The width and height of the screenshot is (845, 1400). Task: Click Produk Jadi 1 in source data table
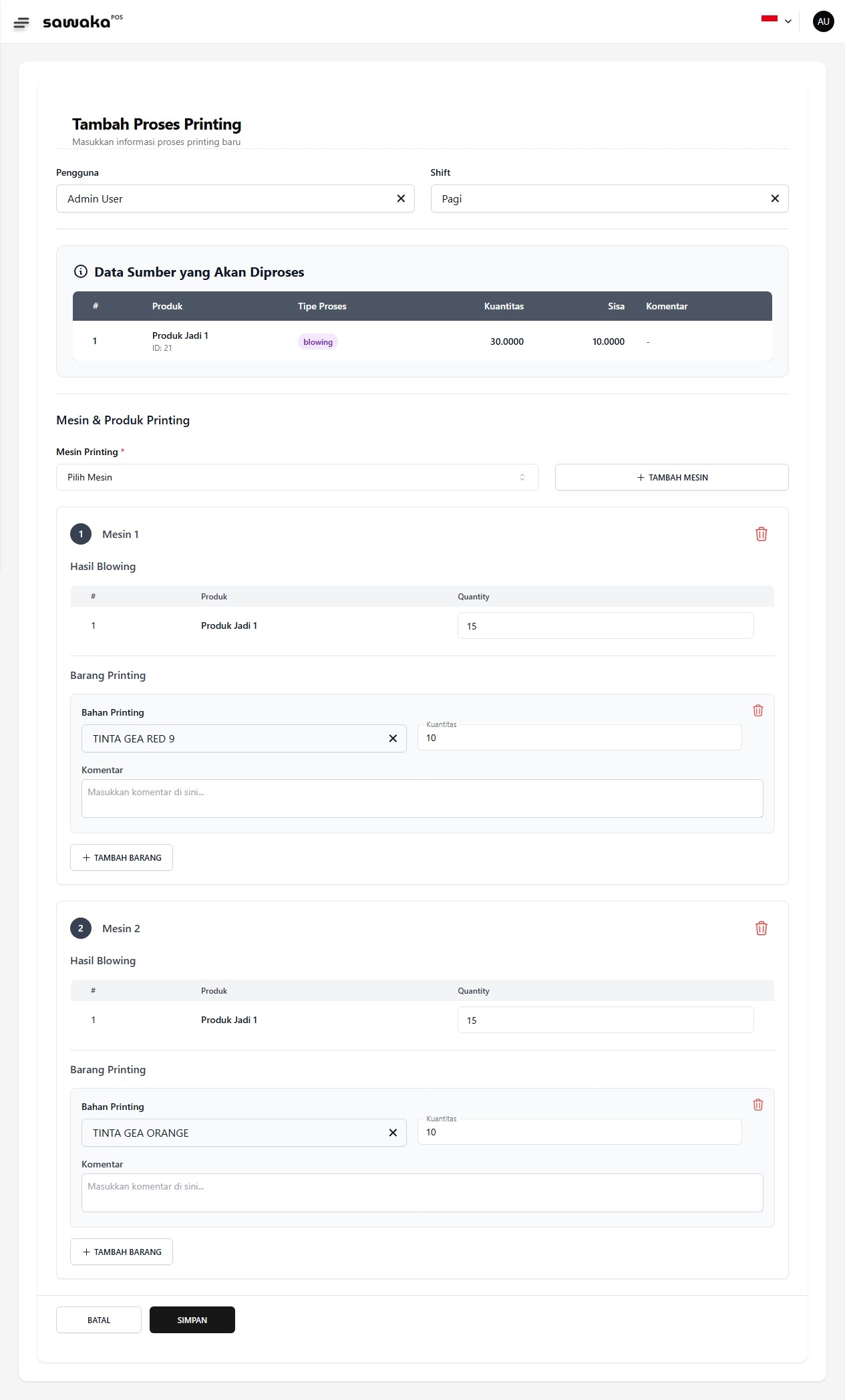pyautogui.click(x=180, y=335)
